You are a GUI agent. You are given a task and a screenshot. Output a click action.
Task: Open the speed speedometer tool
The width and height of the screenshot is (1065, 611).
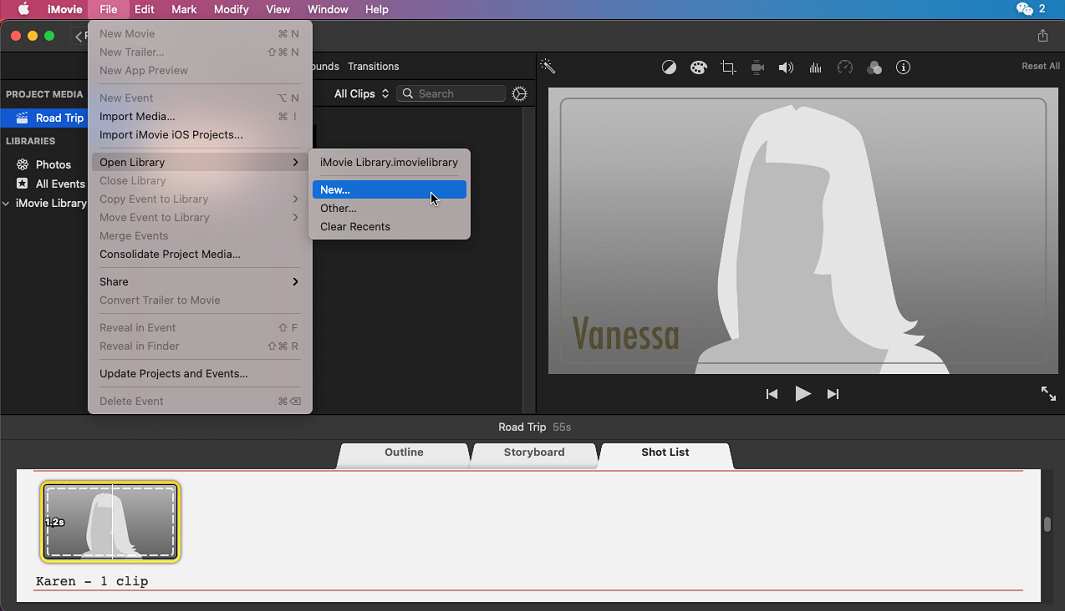845,67
